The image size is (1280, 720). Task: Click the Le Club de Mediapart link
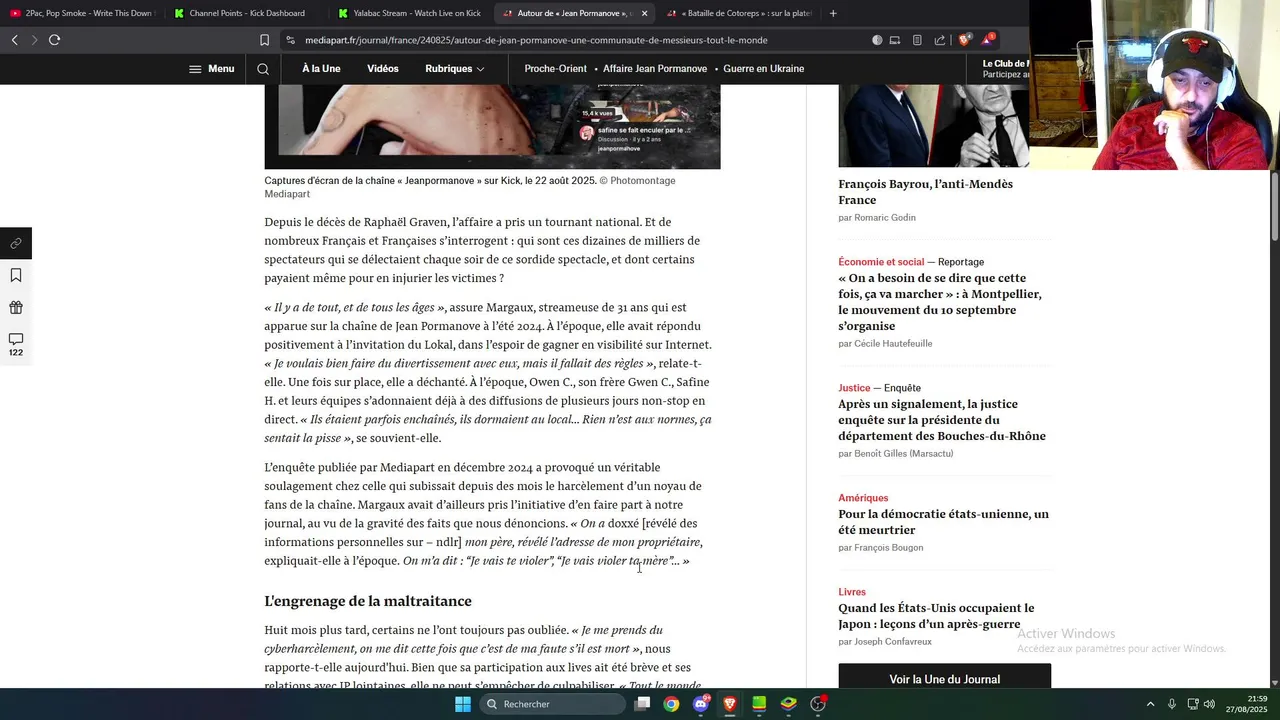coord(1004,64)
